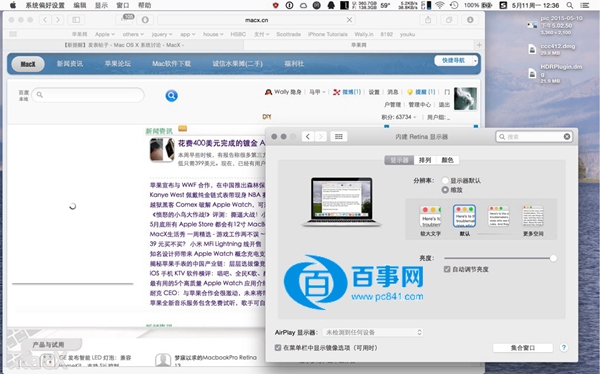Expand the jquery bookmarks folder

[162, 34]
